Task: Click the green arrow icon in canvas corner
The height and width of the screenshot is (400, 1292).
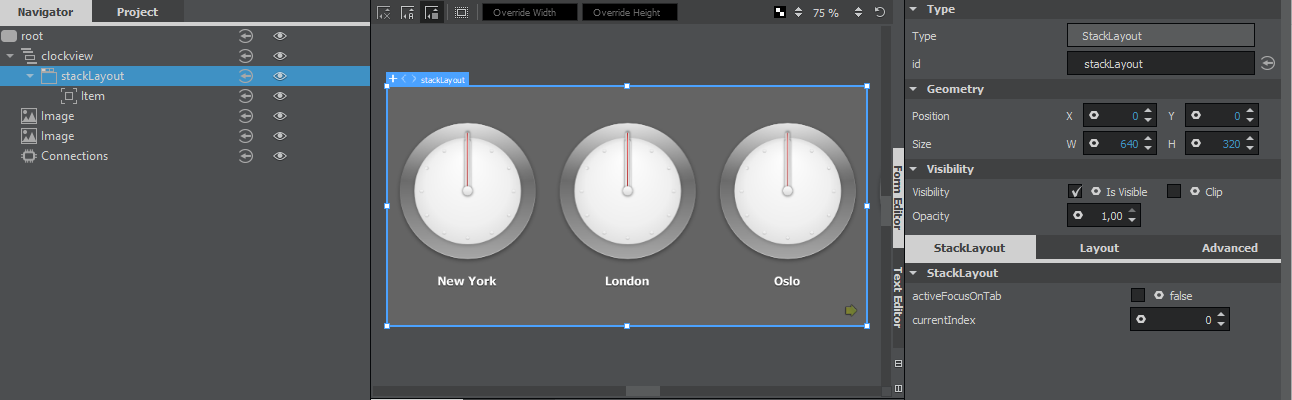Action: tap(851, 311)
